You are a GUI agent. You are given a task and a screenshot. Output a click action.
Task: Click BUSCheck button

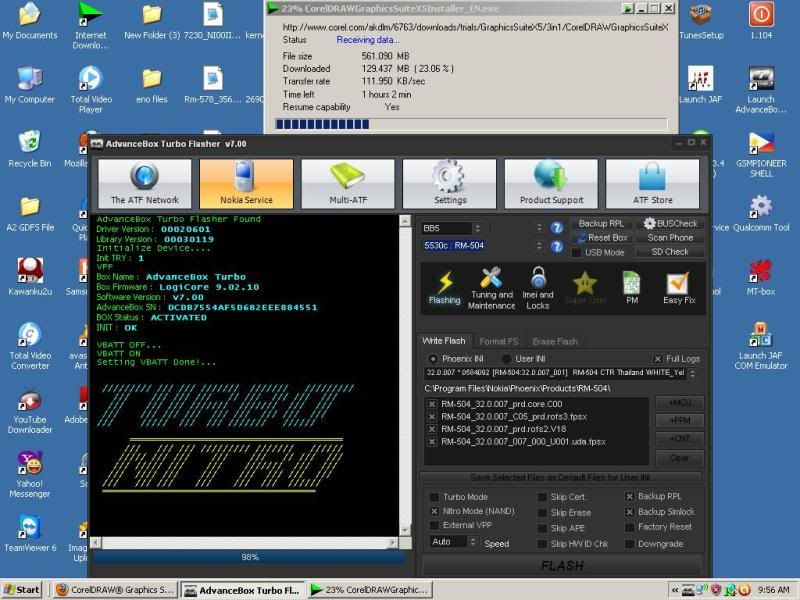pyautogui.click(x=670, y=223)
